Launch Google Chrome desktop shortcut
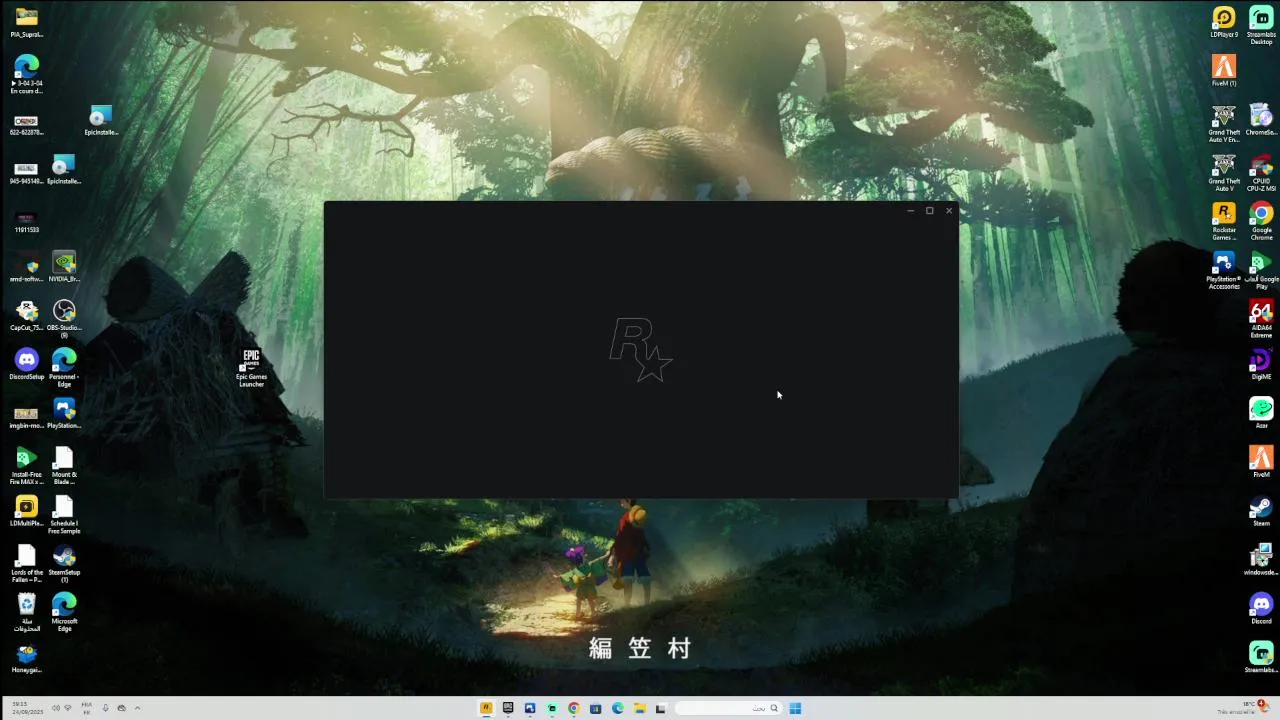The height and width of the screenshot is (720, 1280). tap(1261, 222)
